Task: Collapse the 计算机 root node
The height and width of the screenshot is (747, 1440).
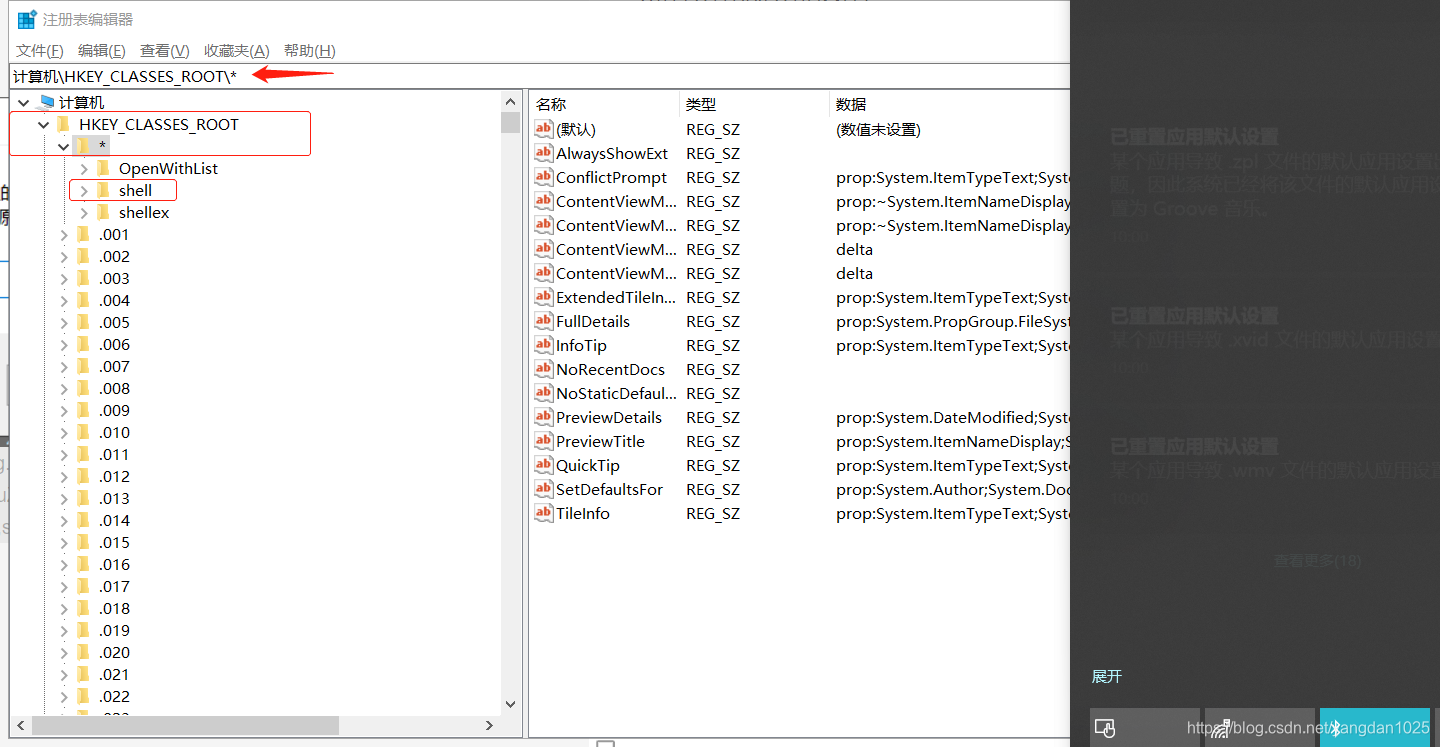Action: [24, 102]
